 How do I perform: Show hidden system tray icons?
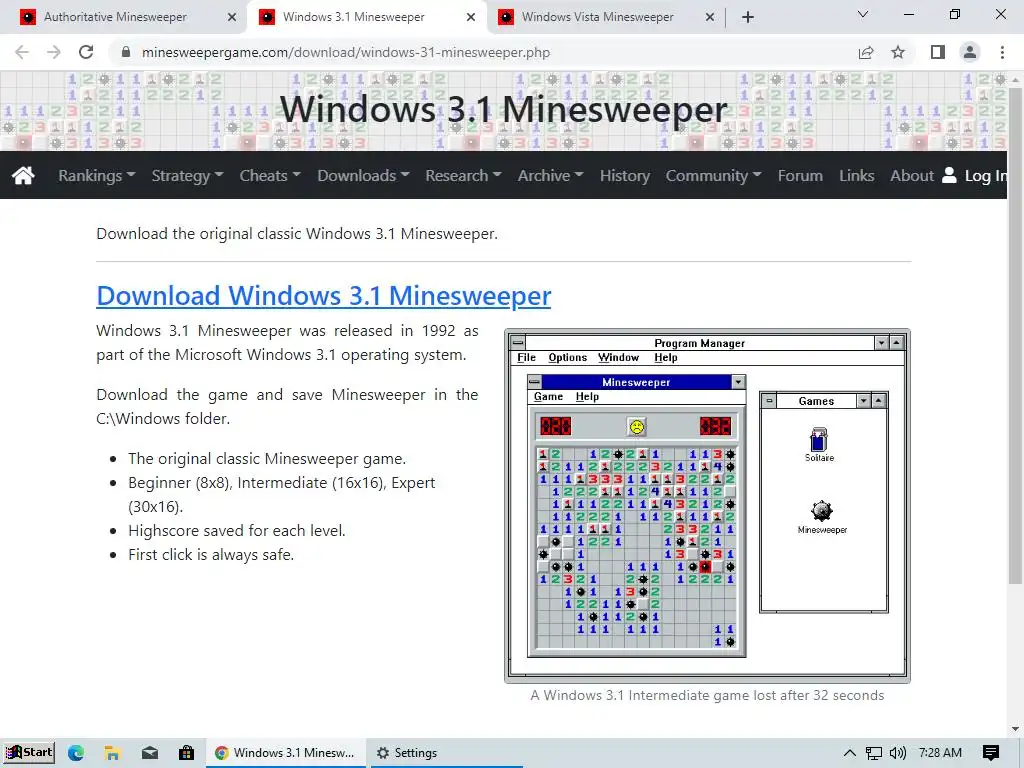[x=849, y=753]
